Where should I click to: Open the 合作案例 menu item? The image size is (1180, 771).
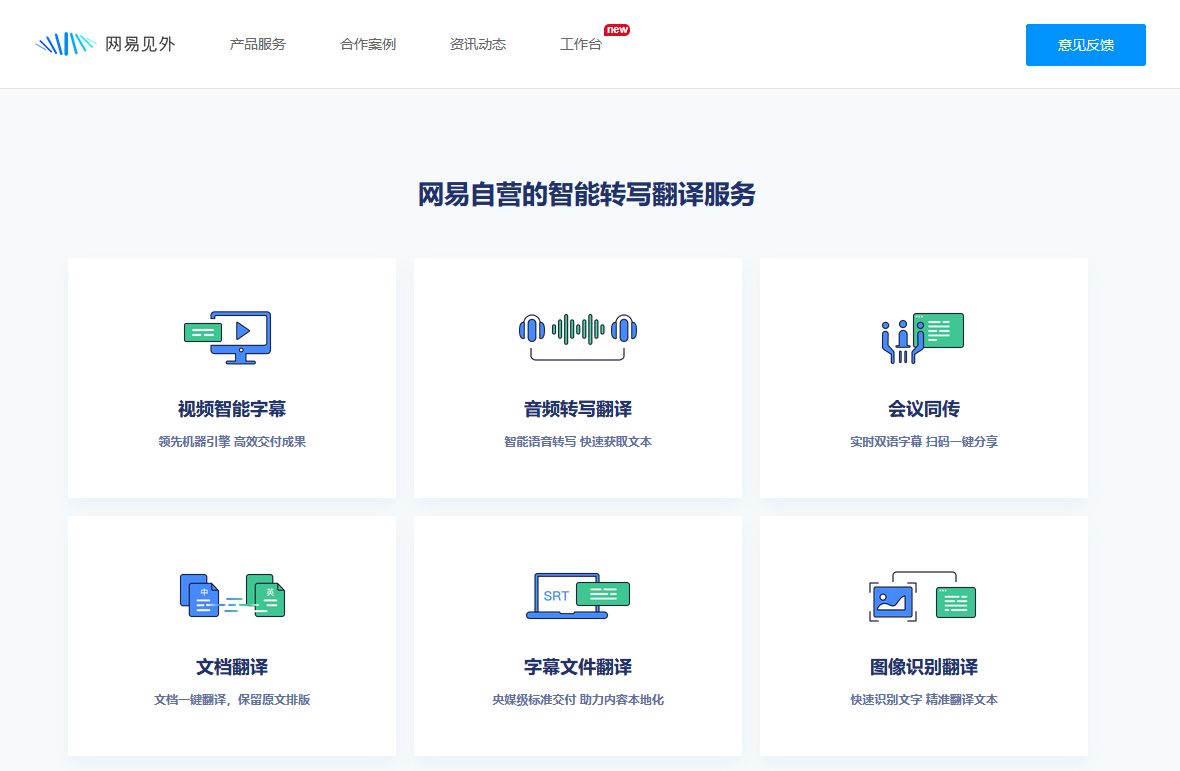pyautogui.click(x=368, y=44)
